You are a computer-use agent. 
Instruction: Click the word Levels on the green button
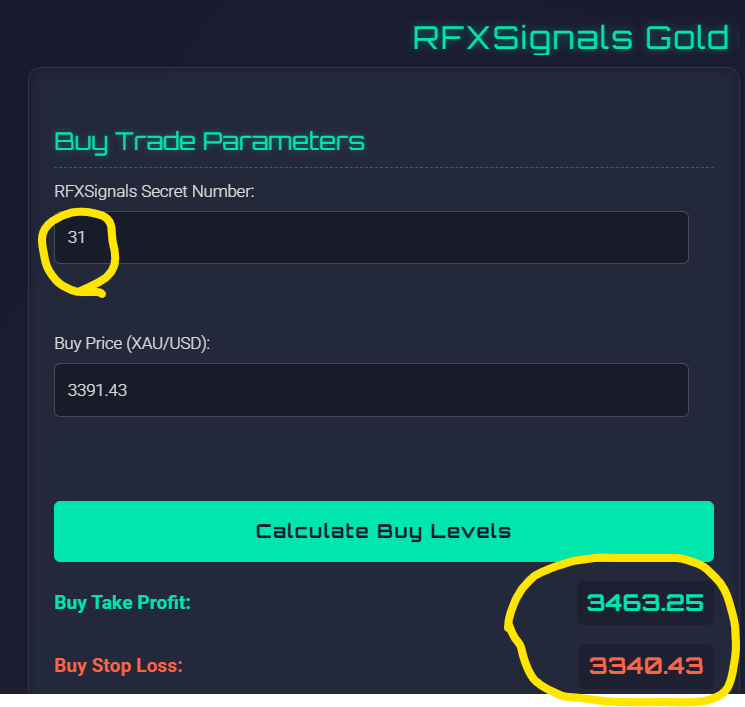470,531
